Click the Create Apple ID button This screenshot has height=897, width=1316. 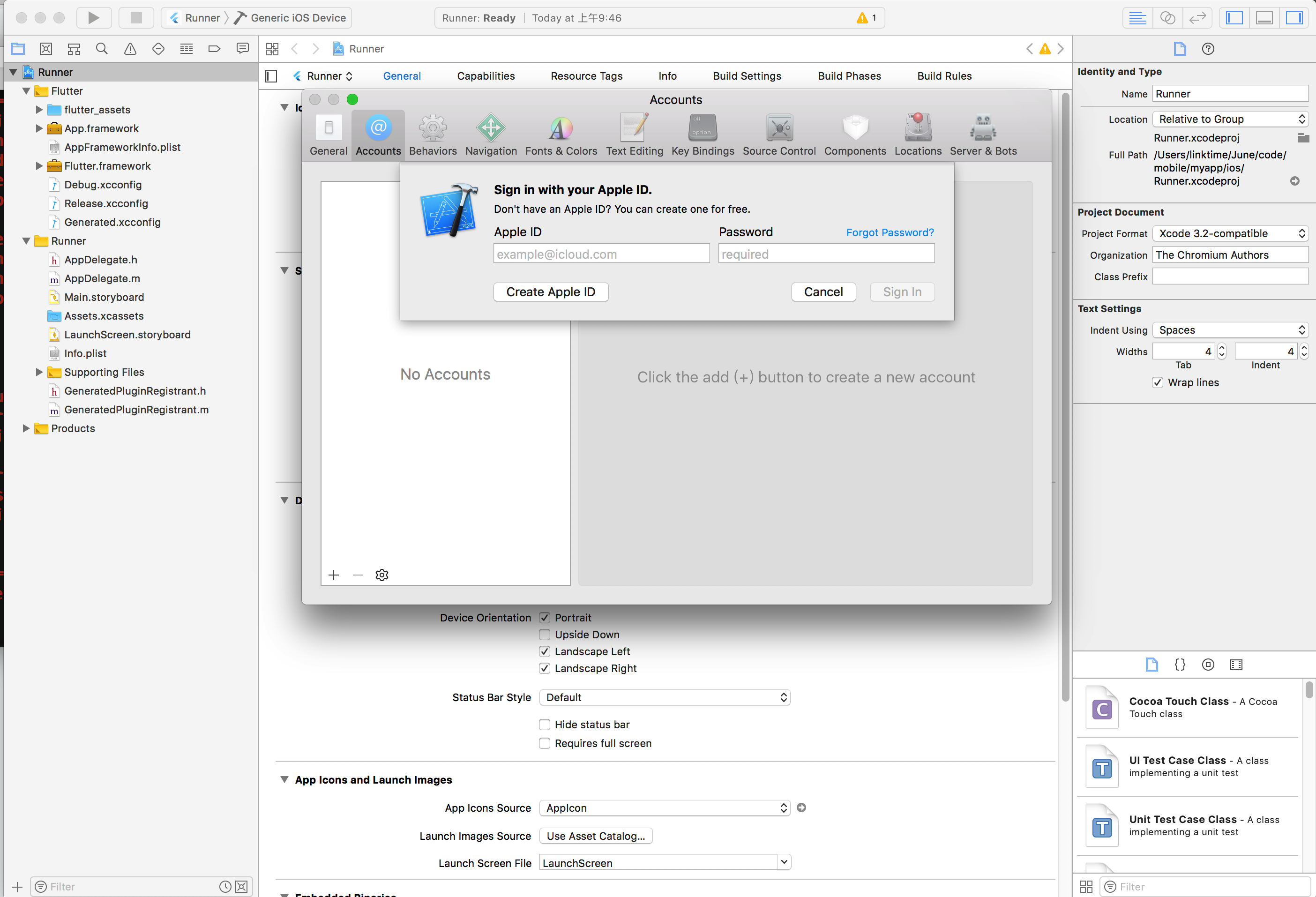[550, 292]
